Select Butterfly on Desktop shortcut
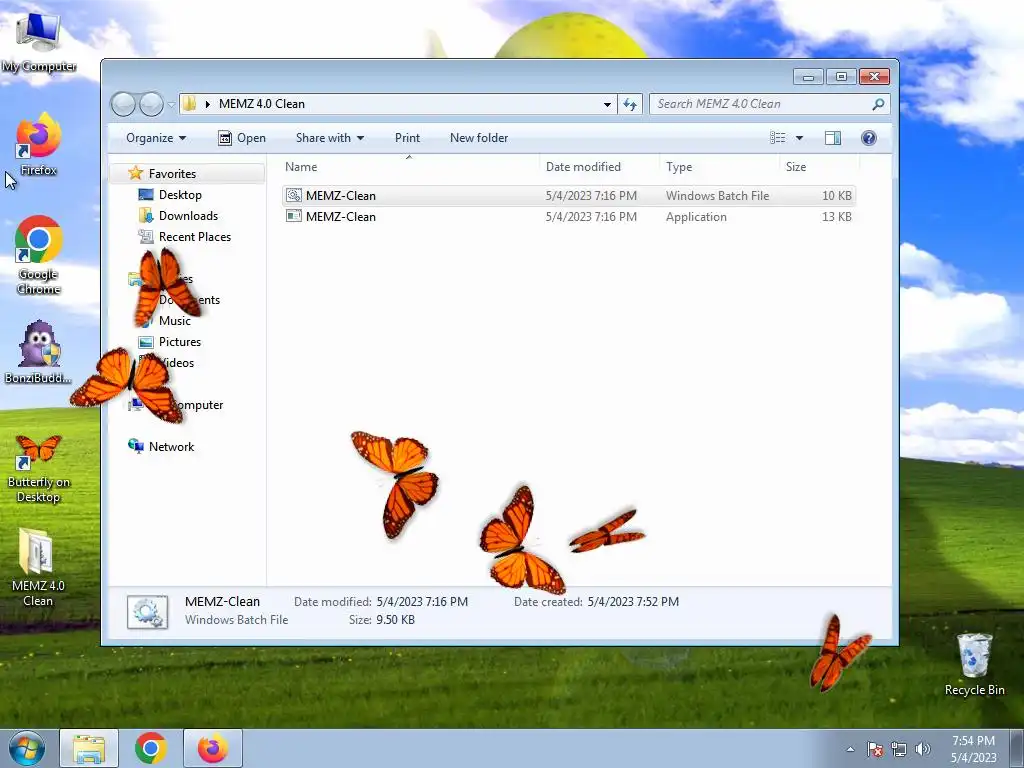The image size is (1024, 768). [39, 468]
